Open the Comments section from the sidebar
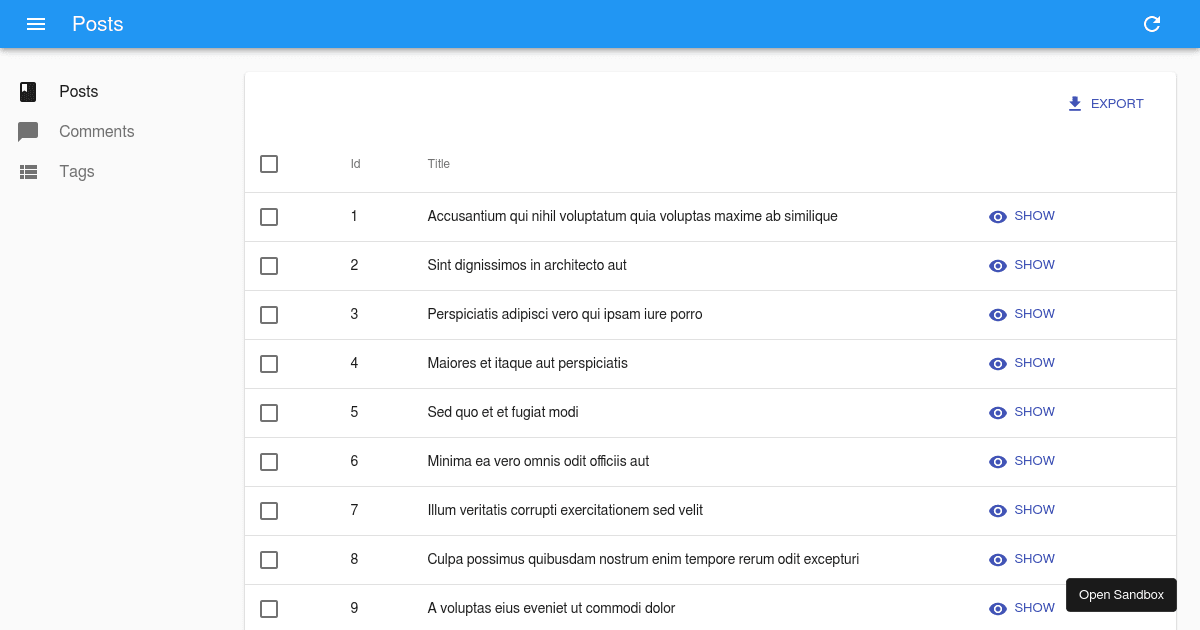 click(96, 131)
